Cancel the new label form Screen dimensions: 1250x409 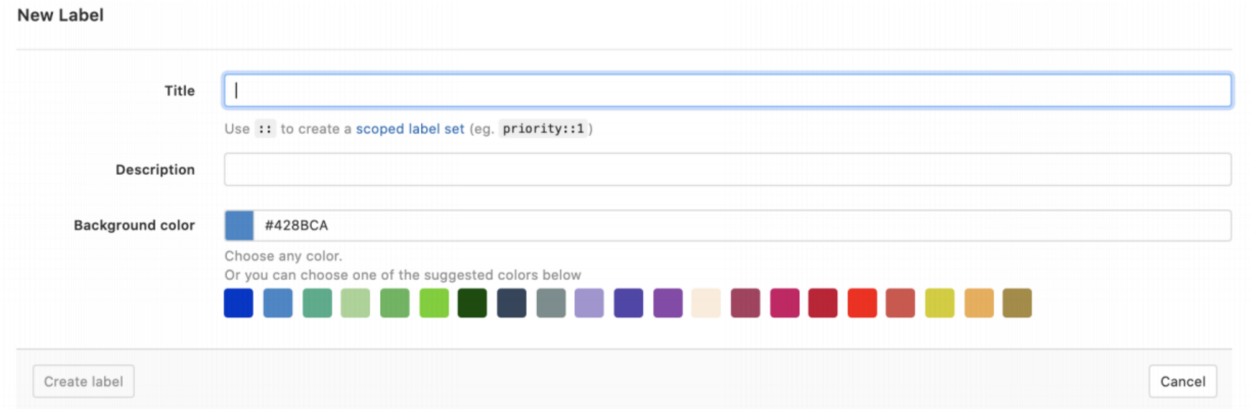[1183, 381]
